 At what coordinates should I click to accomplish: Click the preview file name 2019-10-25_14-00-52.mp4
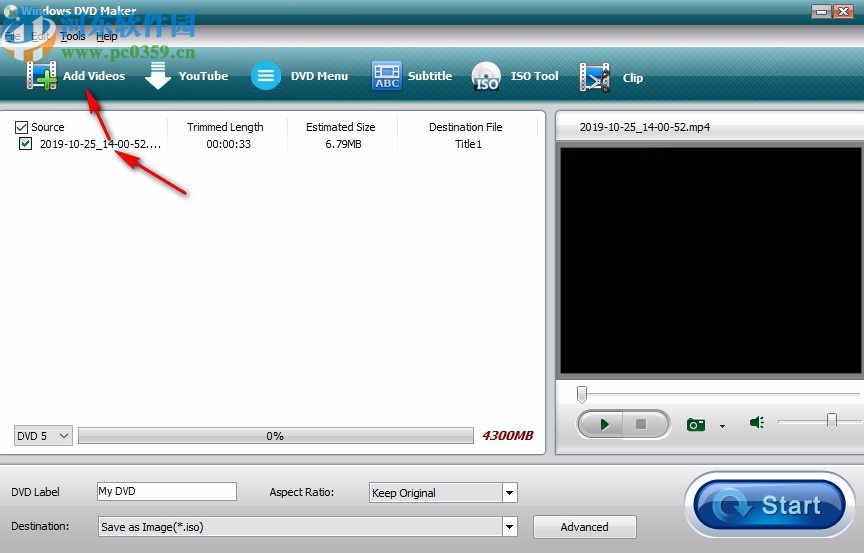coord(645,127)
